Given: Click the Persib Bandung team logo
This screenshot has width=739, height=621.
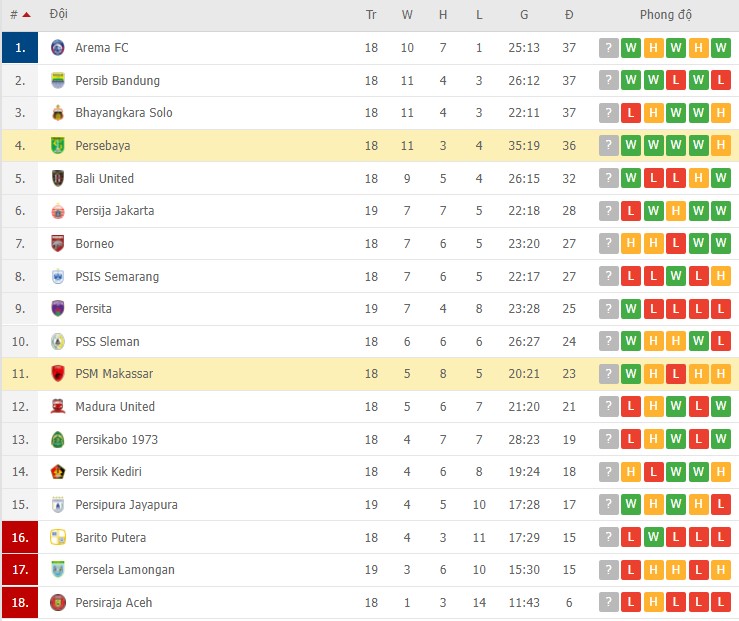Looking at the screenshot, I should [57, 81].
